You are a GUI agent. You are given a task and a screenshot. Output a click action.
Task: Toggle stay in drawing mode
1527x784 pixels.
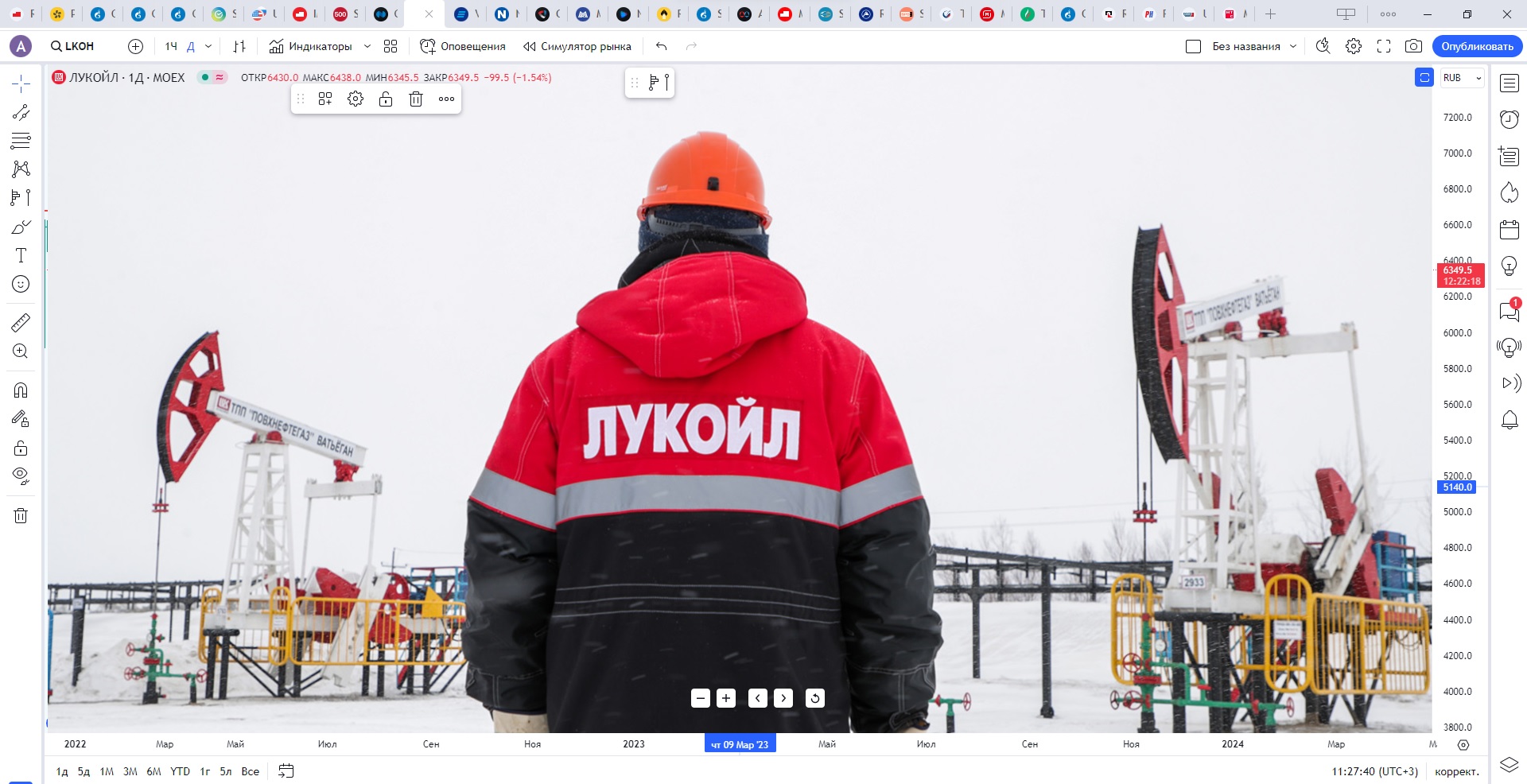point(21,418)
